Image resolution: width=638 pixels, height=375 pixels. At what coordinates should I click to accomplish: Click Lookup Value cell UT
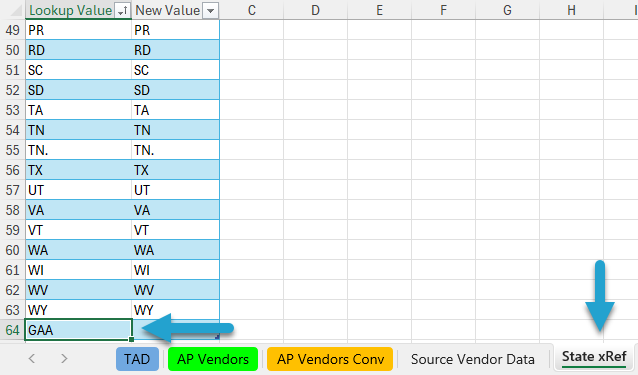(79, 190)
